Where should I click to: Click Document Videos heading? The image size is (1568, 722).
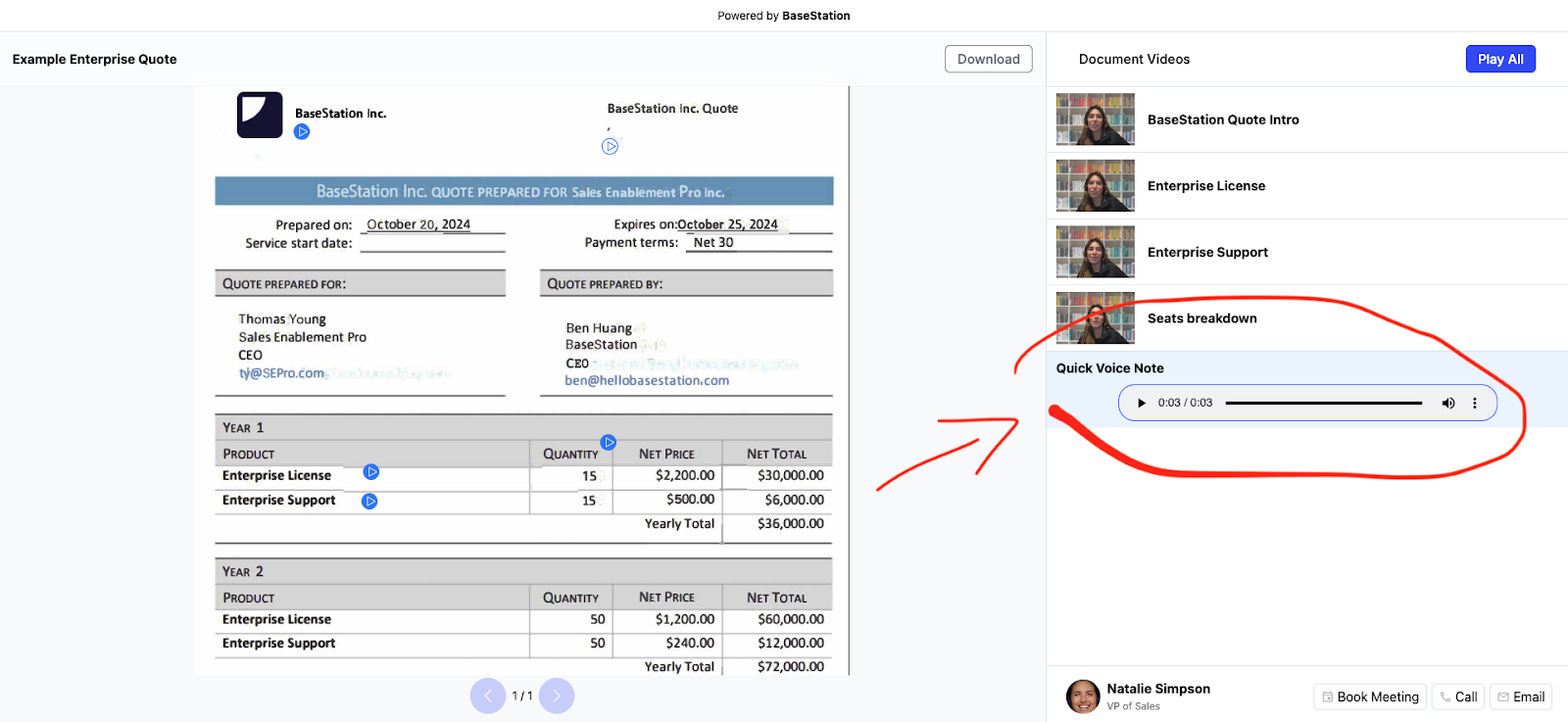coord(1134,59)
